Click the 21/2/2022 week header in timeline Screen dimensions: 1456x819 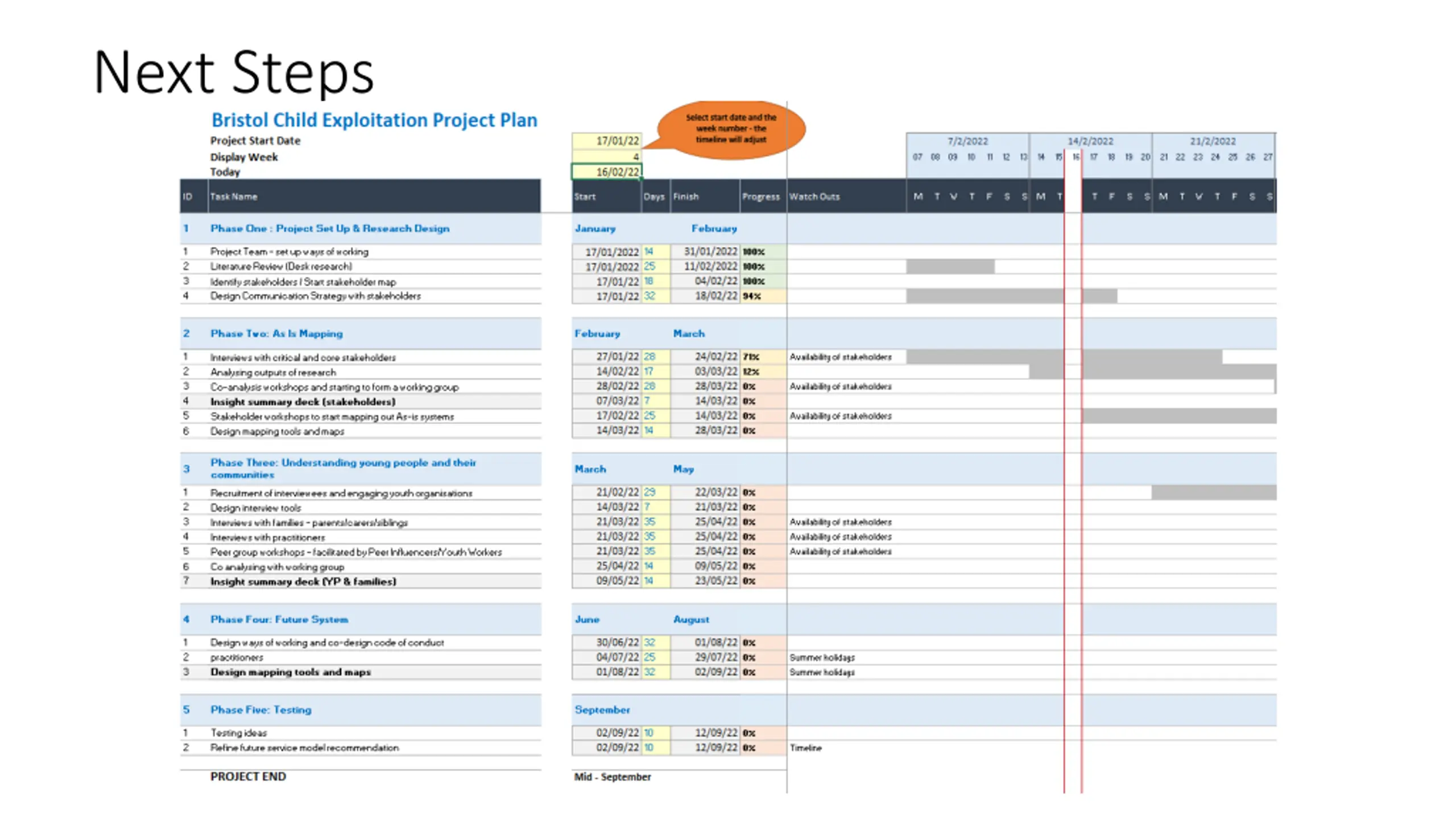tap(1213, 141)
